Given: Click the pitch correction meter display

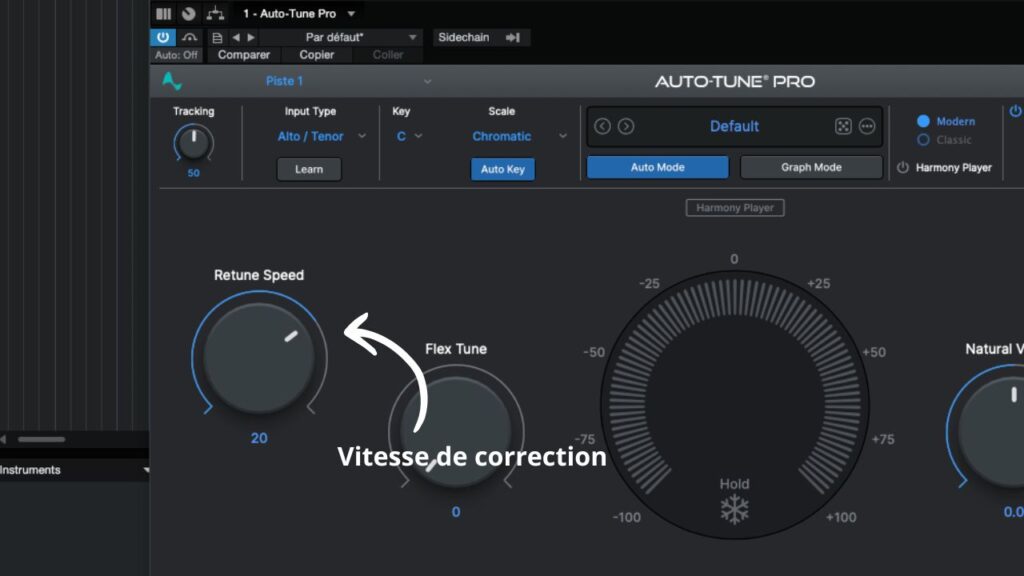Looking at the screenshot, I should click(x=735, y=405).
